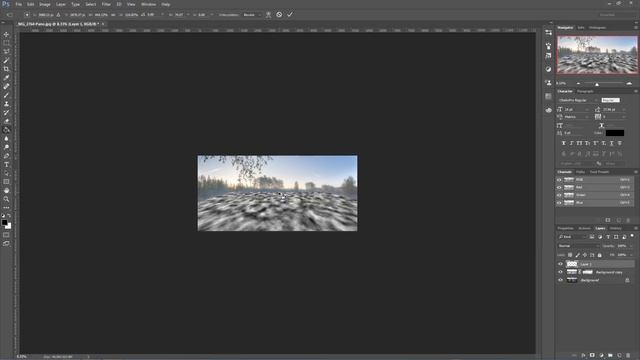Commit the transform with the checkmark
640x360 pixels.
(x=290, y=14)
